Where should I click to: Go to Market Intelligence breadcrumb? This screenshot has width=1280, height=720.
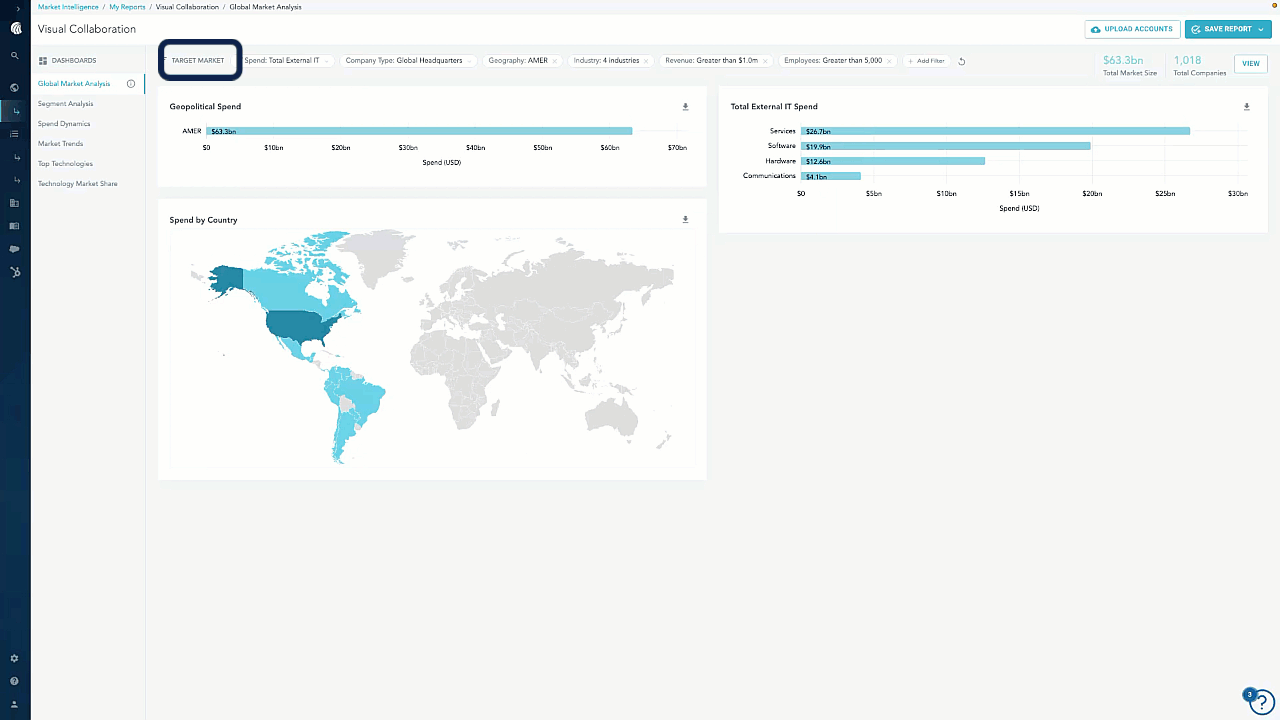coord(68,7)
